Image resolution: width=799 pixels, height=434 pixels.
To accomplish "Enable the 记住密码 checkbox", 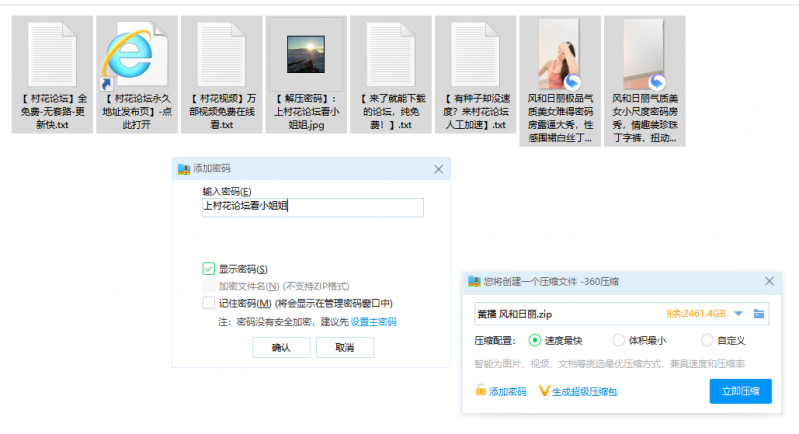I will 209,303.
